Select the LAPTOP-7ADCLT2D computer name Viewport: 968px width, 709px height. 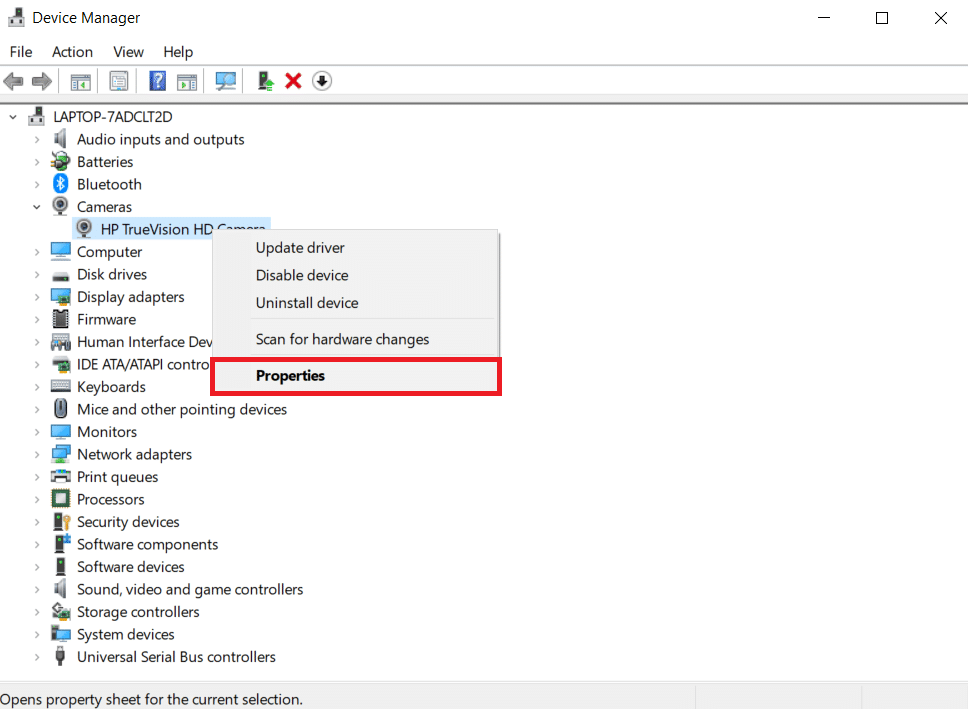pyautogui.click(x=112, y=117)
